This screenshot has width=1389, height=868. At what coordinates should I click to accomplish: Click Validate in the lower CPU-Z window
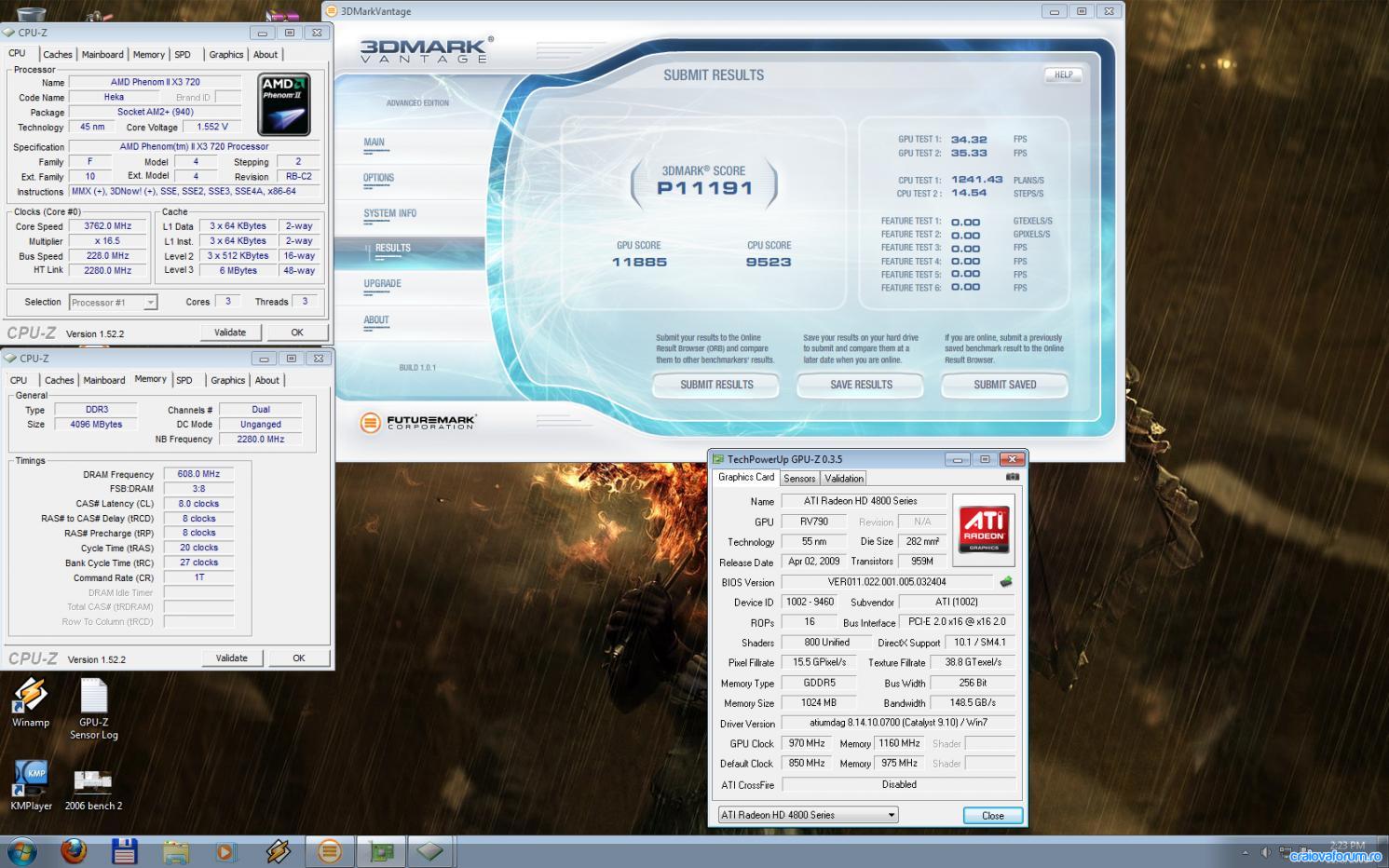(x=232, y=658)
